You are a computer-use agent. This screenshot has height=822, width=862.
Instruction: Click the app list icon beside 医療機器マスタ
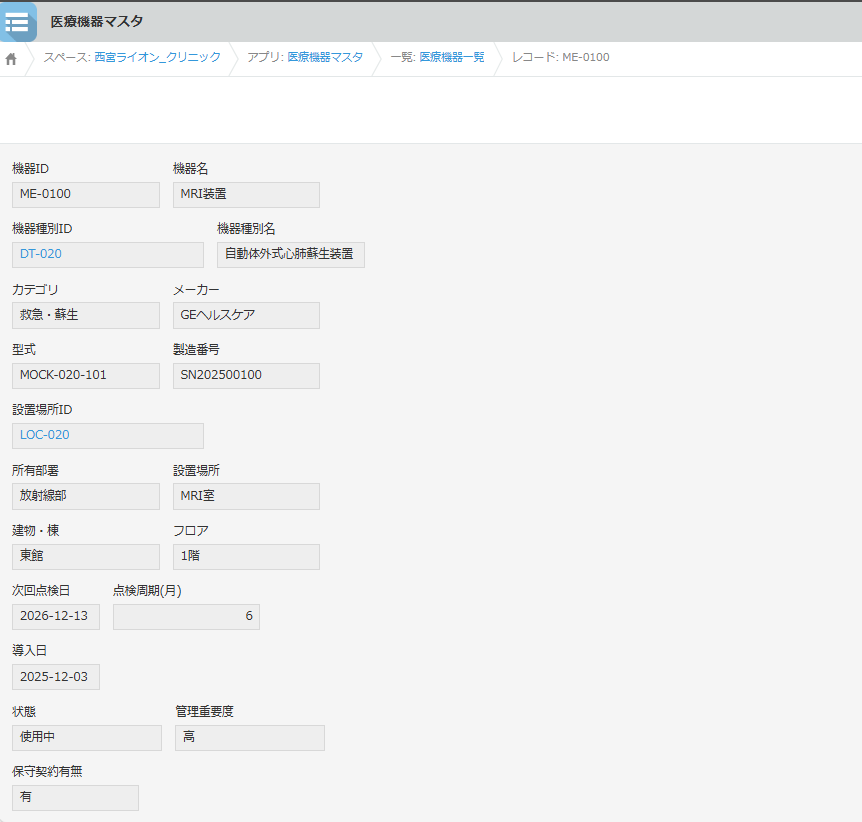(18, 22)
